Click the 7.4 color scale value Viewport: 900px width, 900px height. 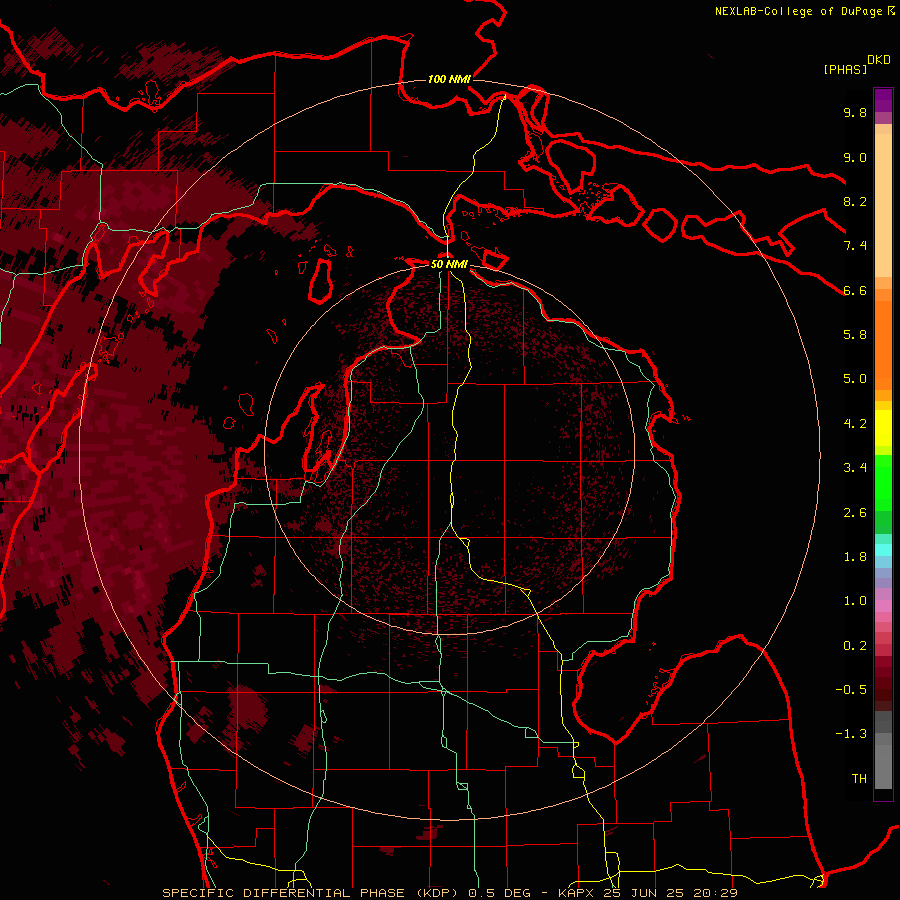point(855,246)
